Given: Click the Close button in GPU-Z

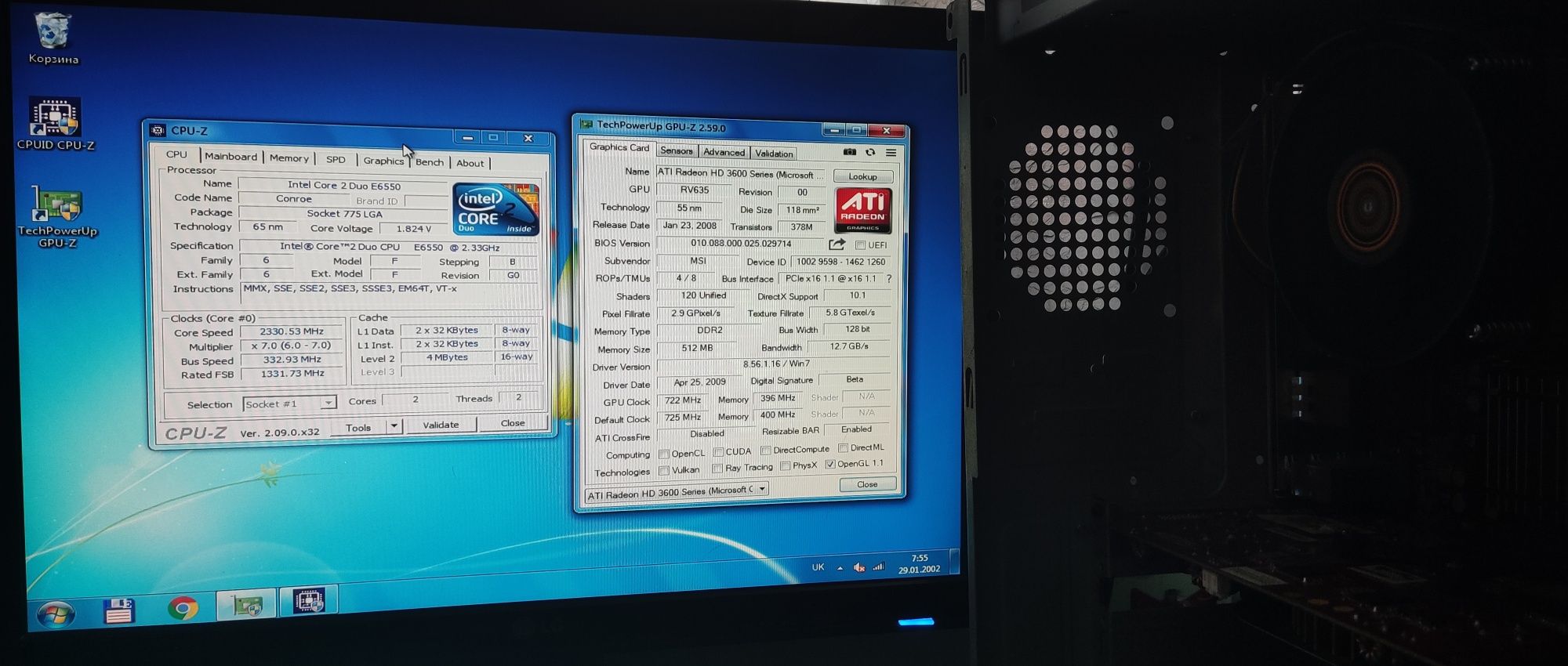Looking at the screenshot, I should coord(867,484).
